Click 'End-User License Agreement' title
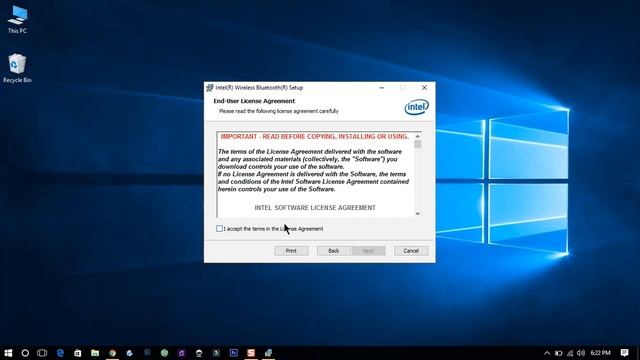Screen dimensions: 640x360 pos(254,101)
